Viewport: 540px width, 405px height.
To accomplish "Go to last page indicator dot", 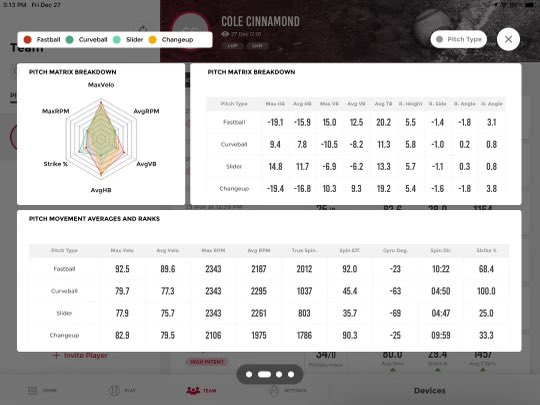I will [291, 374].
